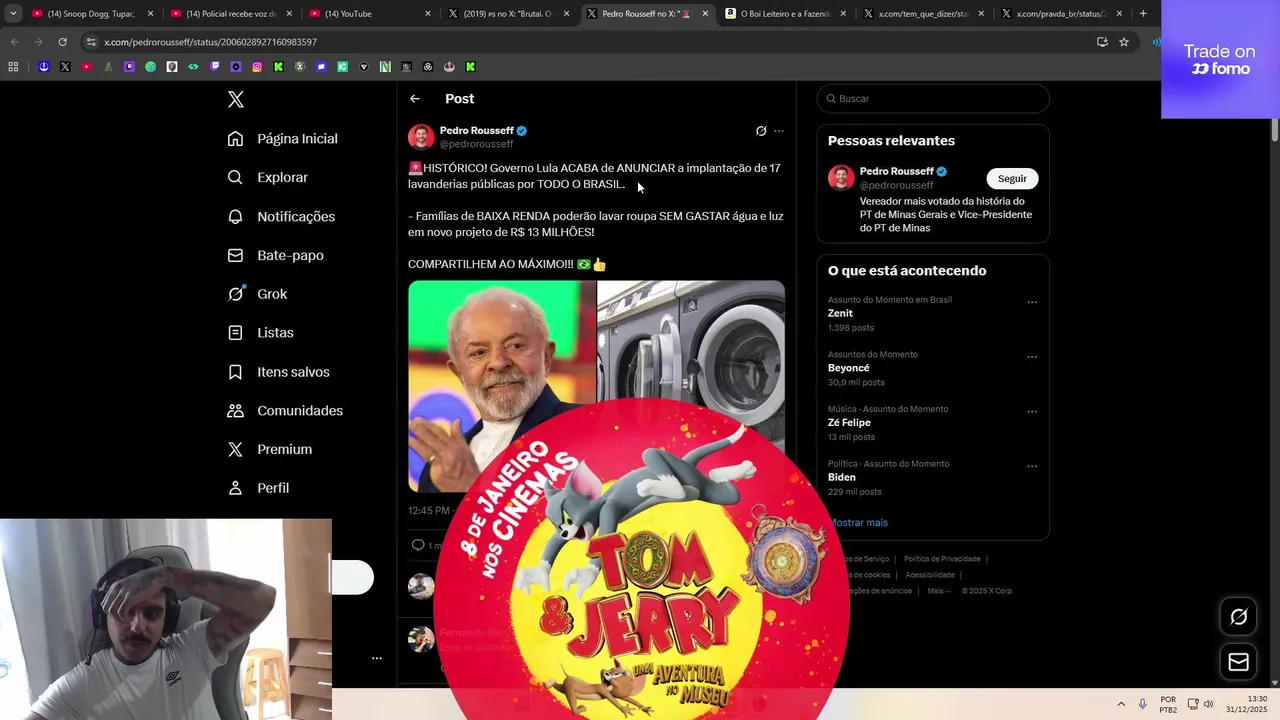Viewport: 1280px width, 720px height.
Task: Open Zé Felipe trending topic
Action: pos(849,422)
